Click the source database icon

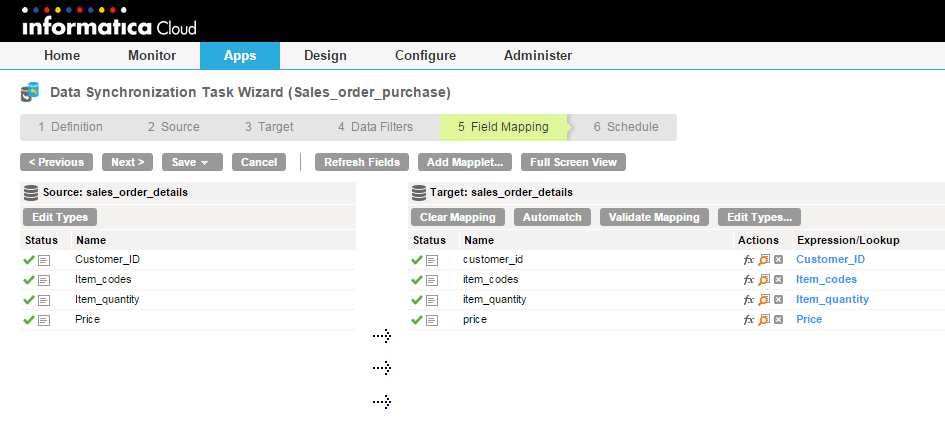pyautogui.click(x=31, y=193)
